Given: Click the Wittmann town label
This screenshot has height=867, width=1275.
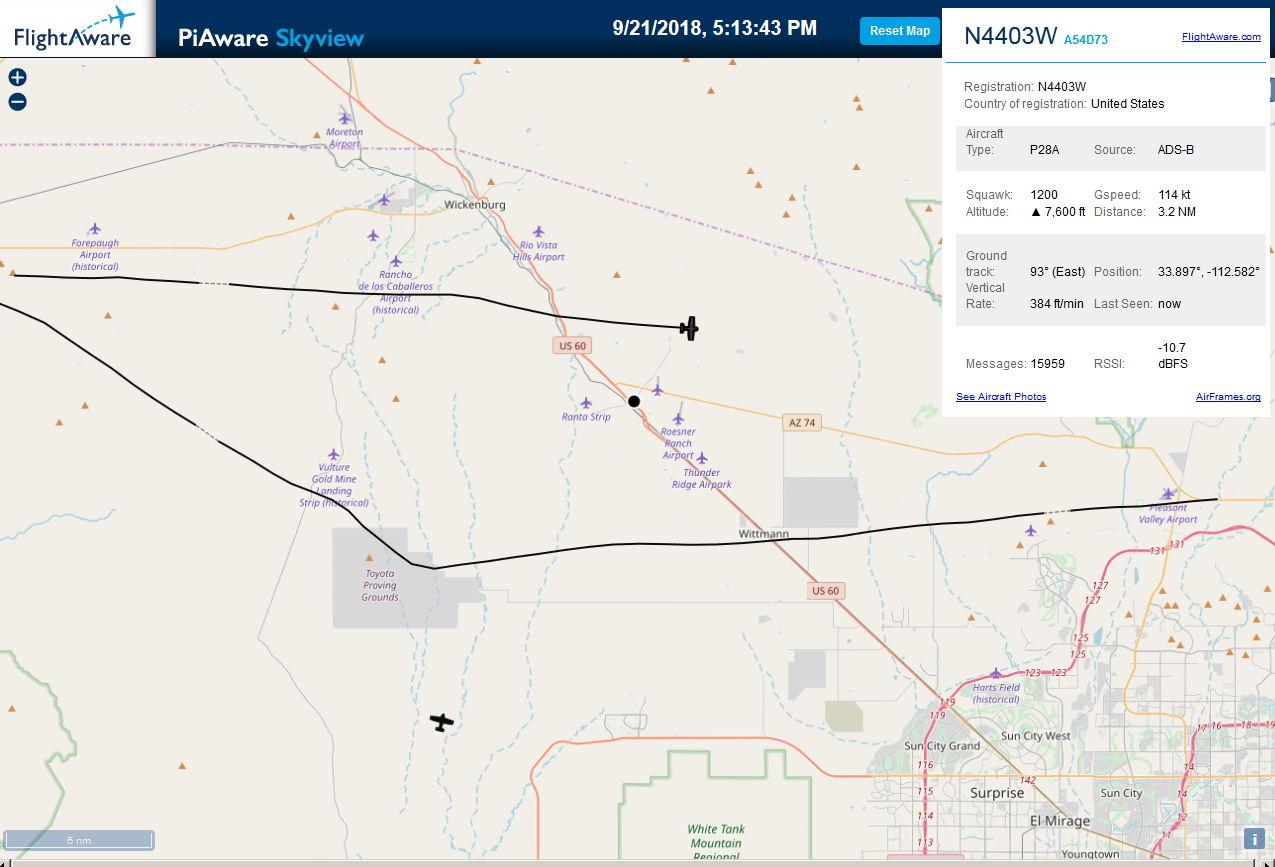Looking at the screenshot, I should pos(764,534).
